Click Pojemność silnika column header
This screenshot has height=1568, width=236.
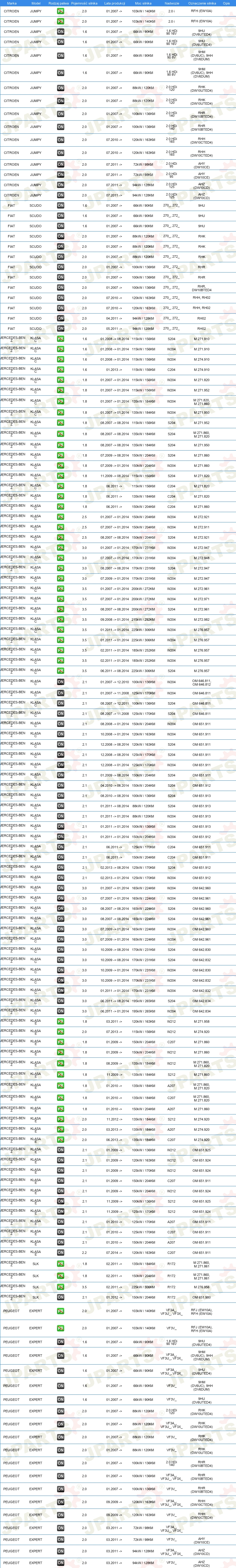(85, 3)
